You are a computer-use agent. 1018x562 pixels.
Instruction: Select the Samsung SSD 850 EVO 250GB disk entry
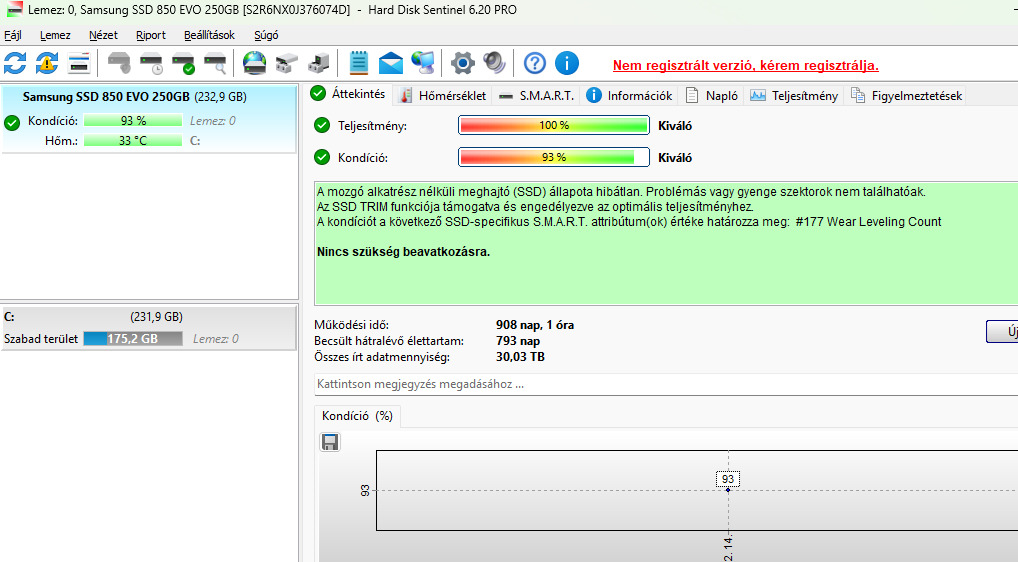(149, 119)
